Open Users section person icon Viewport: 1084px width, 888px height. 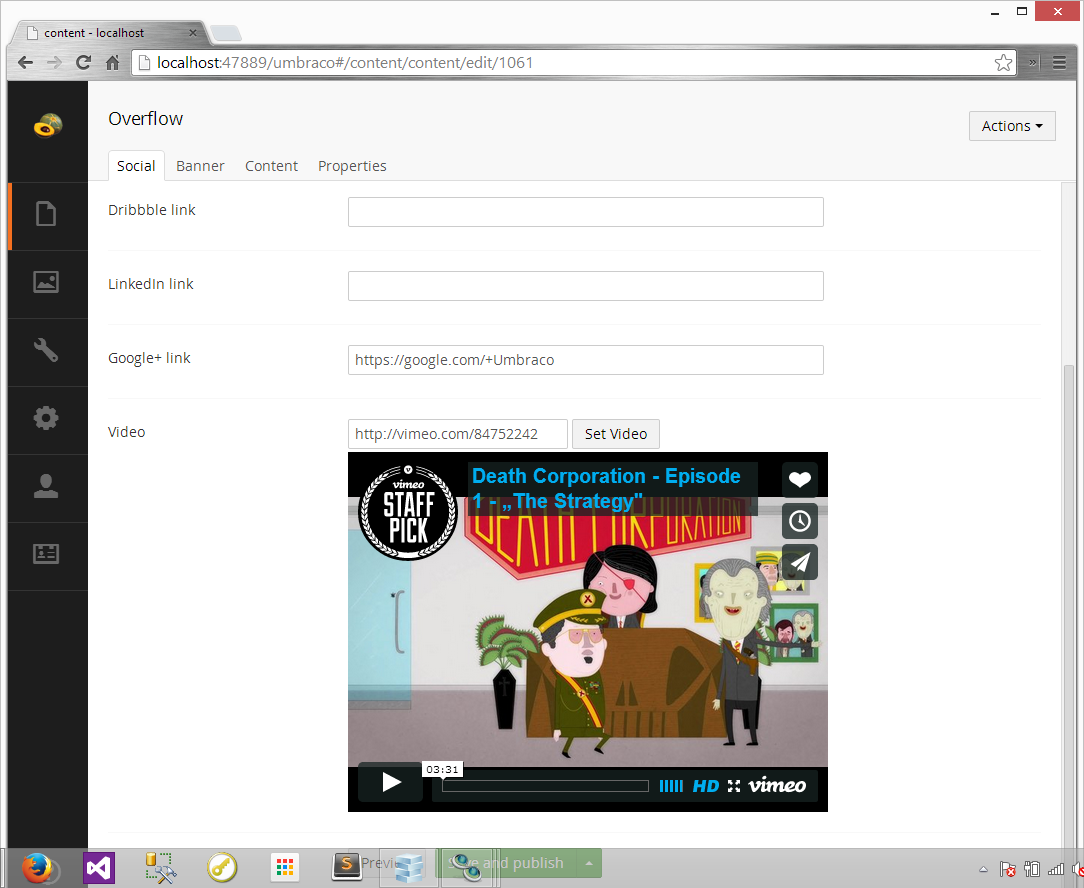coord(46,486)
